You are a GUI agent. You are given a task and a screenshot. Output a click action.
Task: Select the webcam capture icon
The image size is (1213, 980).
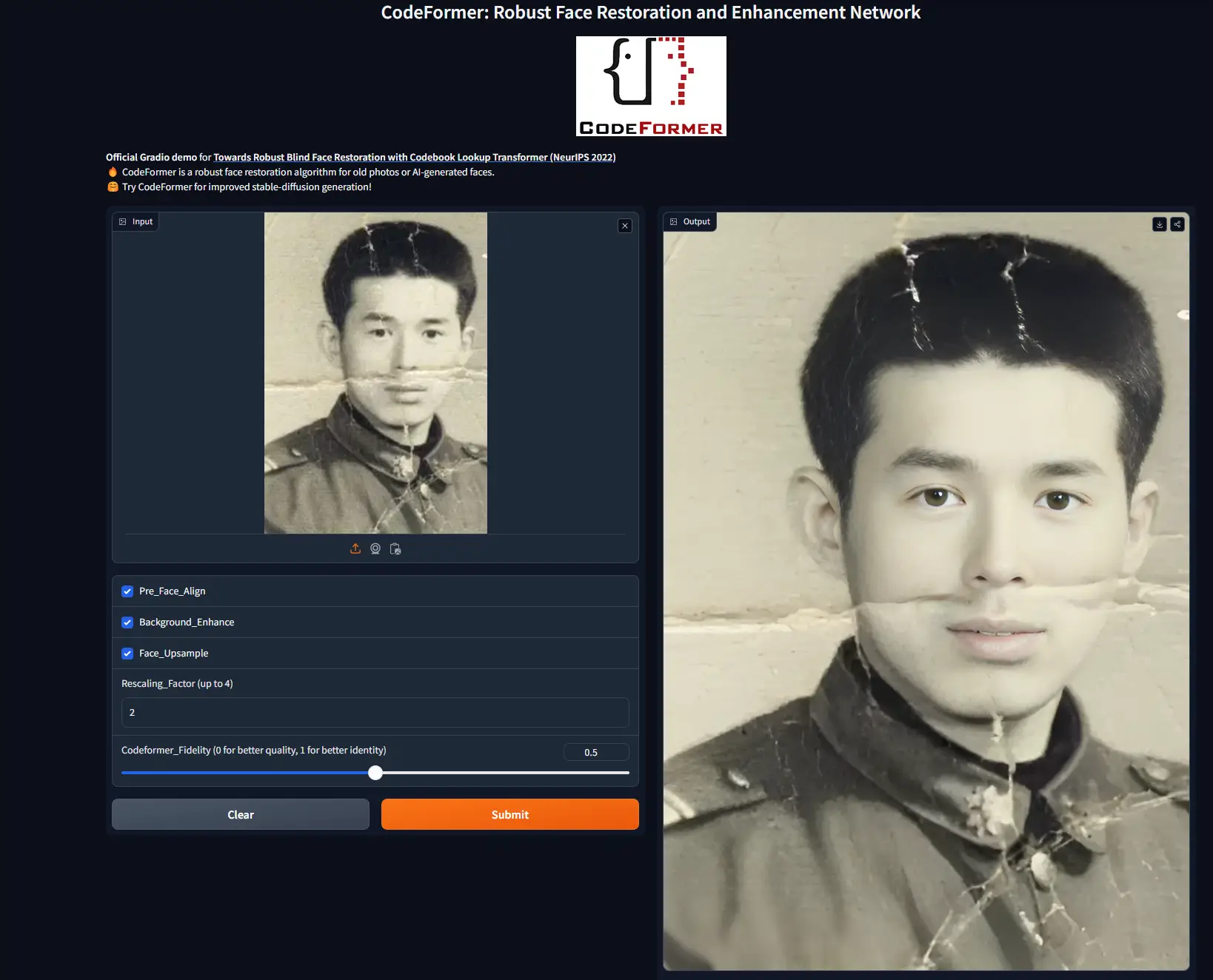coord(375,548)
